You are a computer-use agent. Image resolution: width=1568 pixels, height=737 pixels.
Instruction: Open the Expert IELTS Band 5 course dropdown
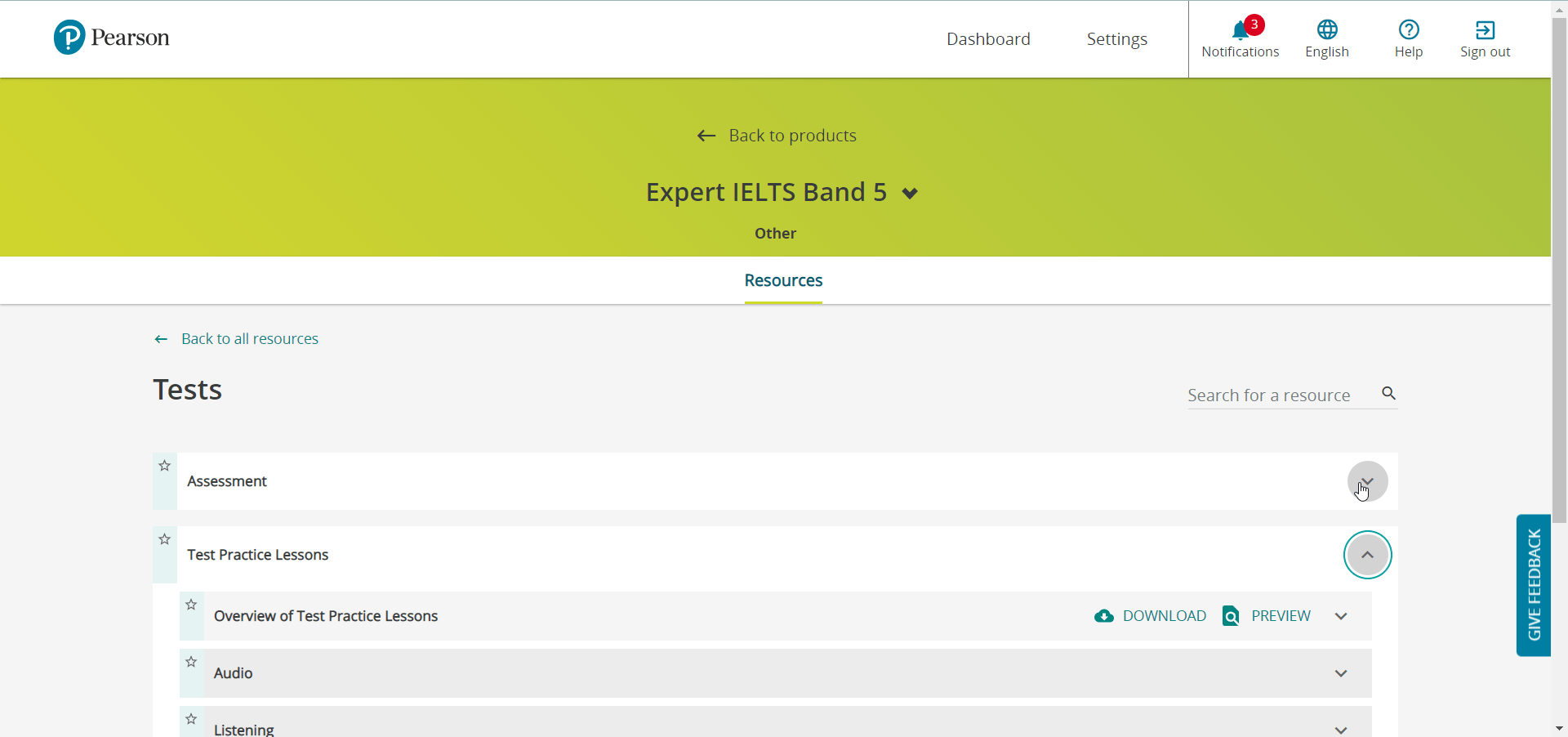click(909, 193)
